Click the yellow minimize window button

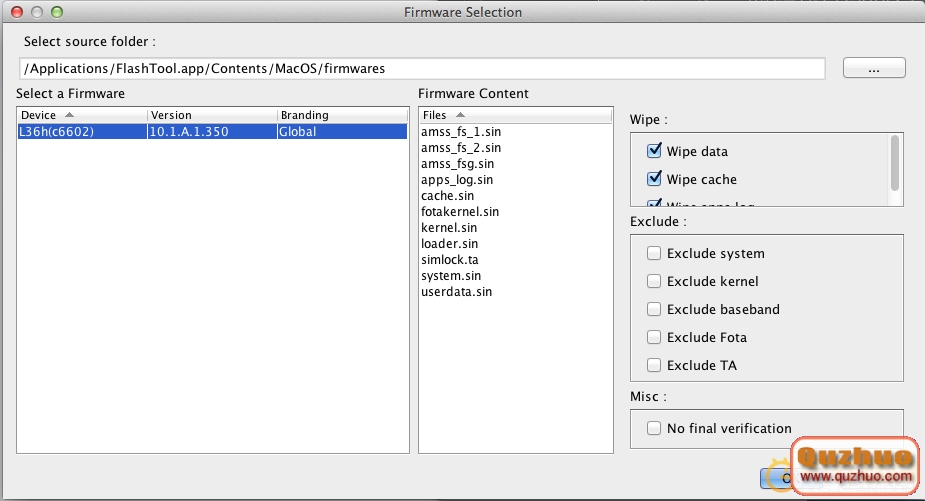tap(37, 13)
